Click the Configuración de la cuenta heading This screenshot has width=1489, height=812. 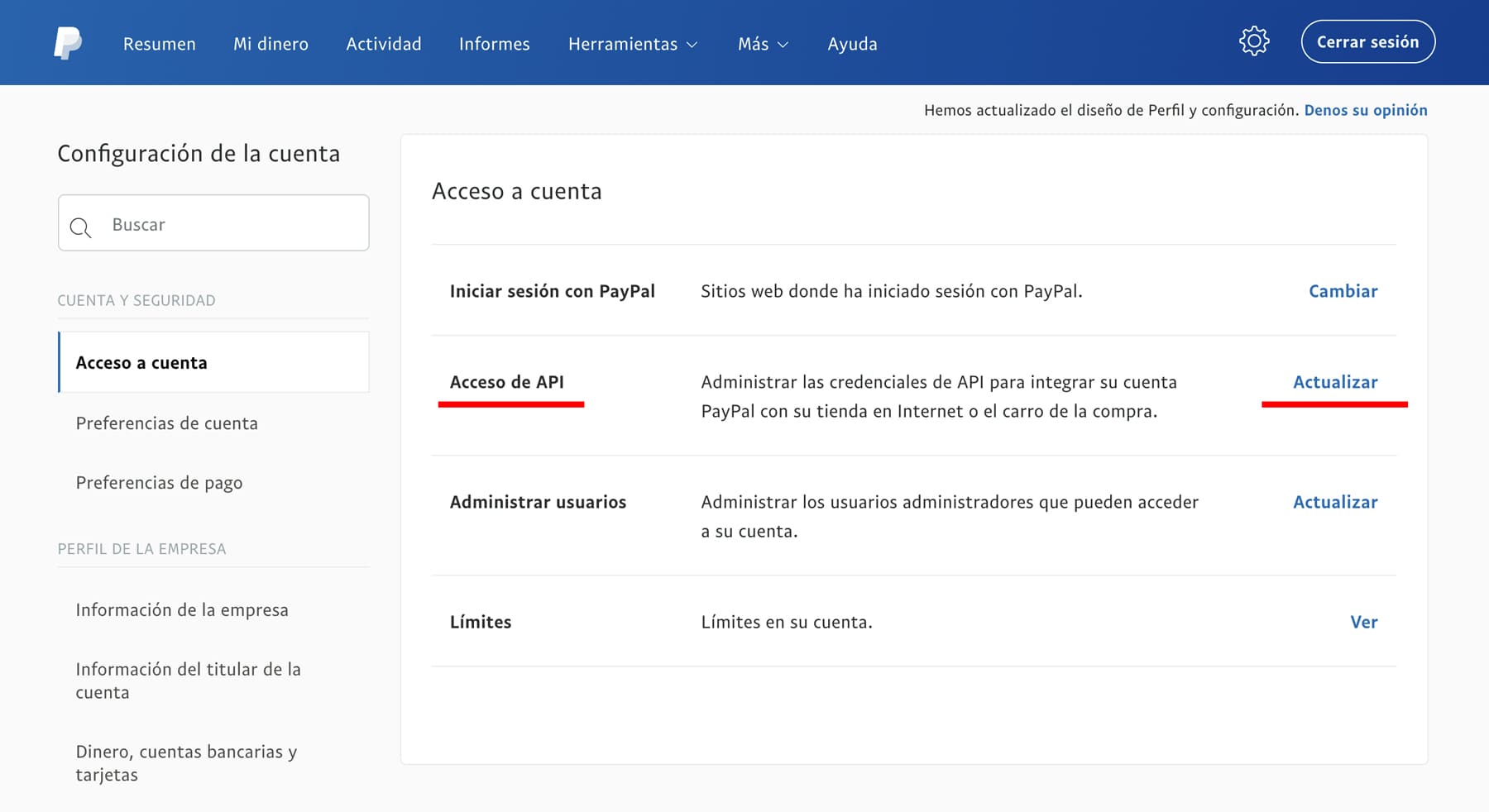click(x=199, y=154)
